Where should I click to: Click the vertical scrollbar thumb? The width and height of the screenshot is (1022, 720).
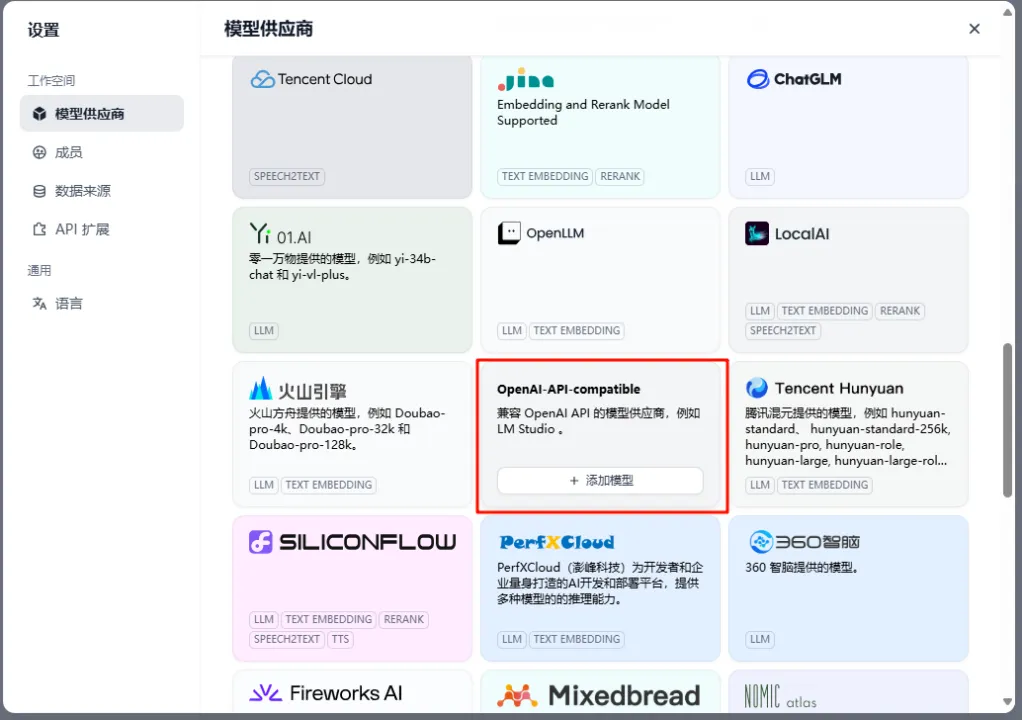click(1008, 420)
